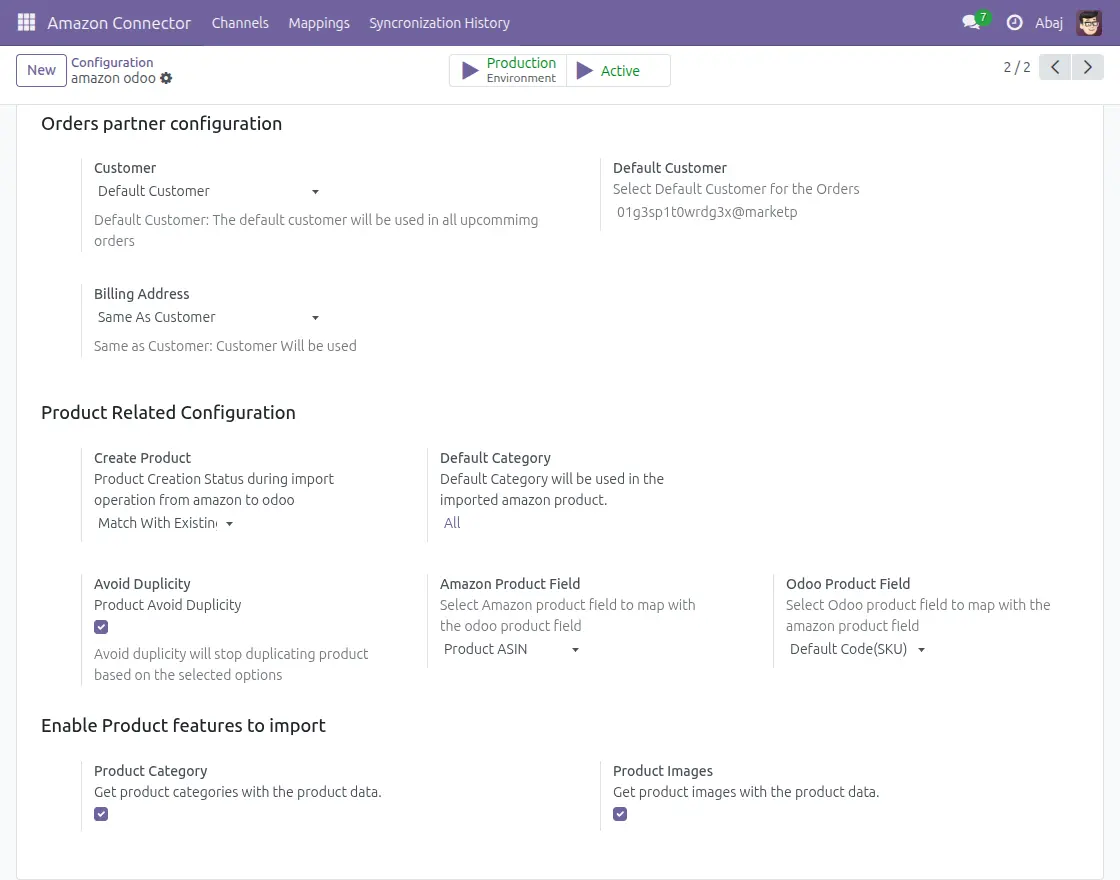Open the activities clock icon
This screenshot has height=880, width=1120.
pyautogui.click(x=1013, y=22)
